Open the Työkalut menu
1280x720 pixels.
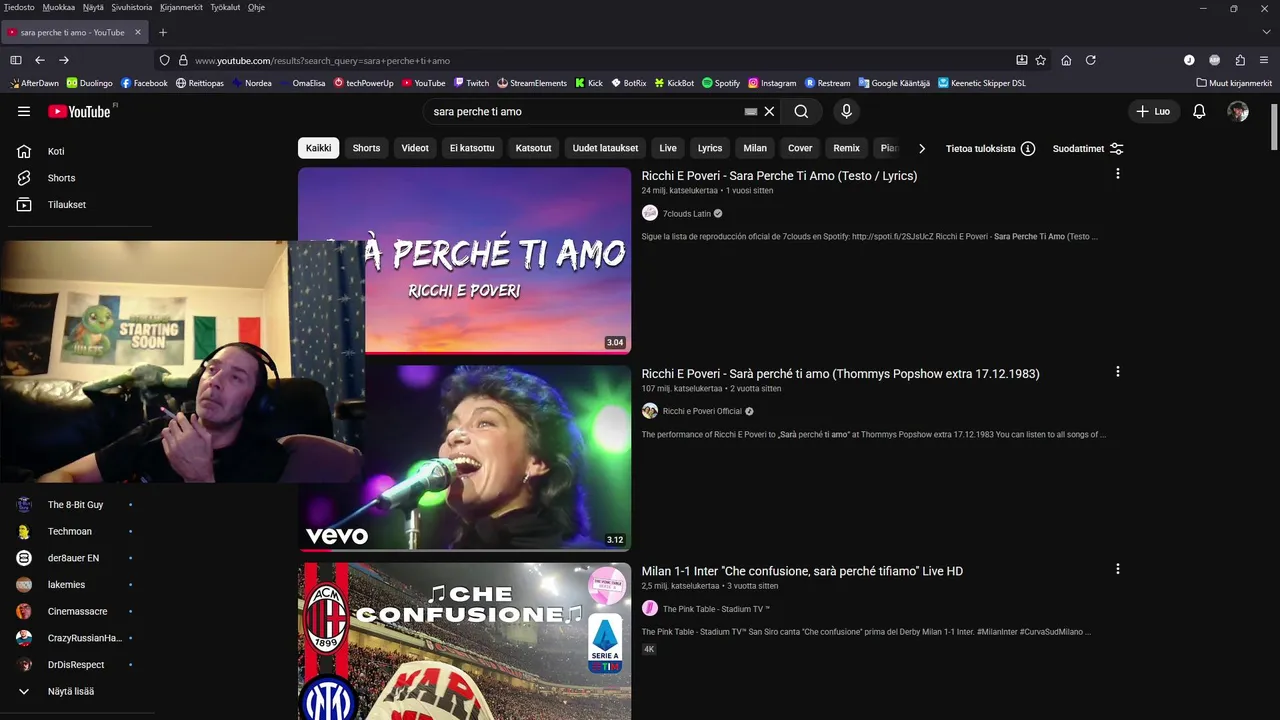coord(225,7)
